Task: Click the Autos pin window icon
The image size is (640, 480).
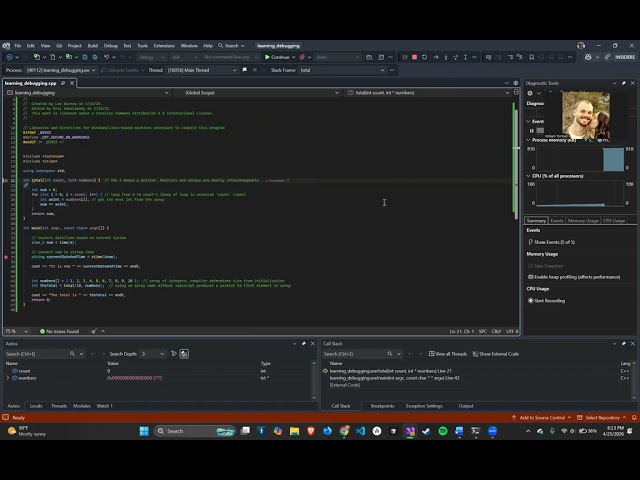Action: [304, 344]
